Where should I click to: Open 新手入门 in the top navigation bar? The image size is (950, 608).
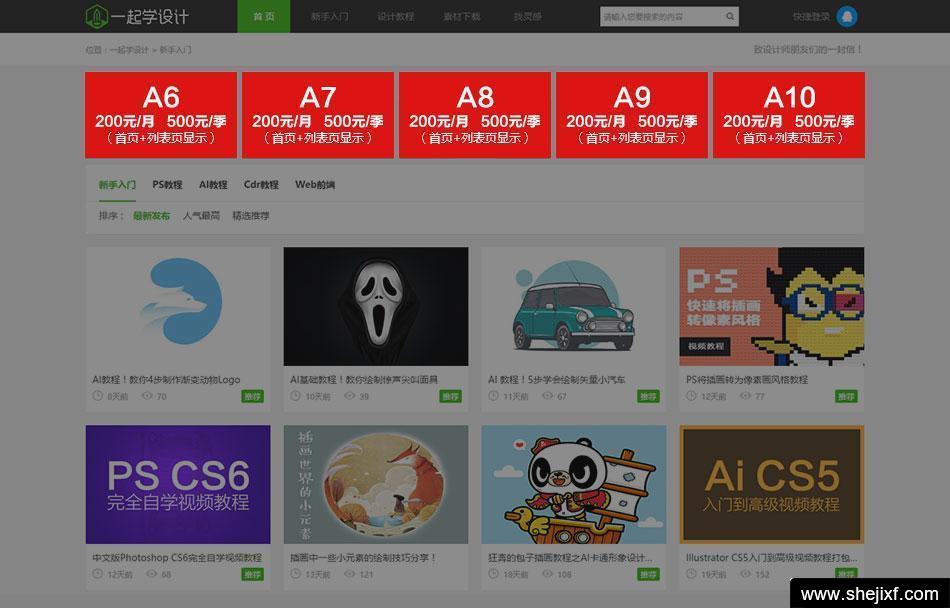(330, 16)
